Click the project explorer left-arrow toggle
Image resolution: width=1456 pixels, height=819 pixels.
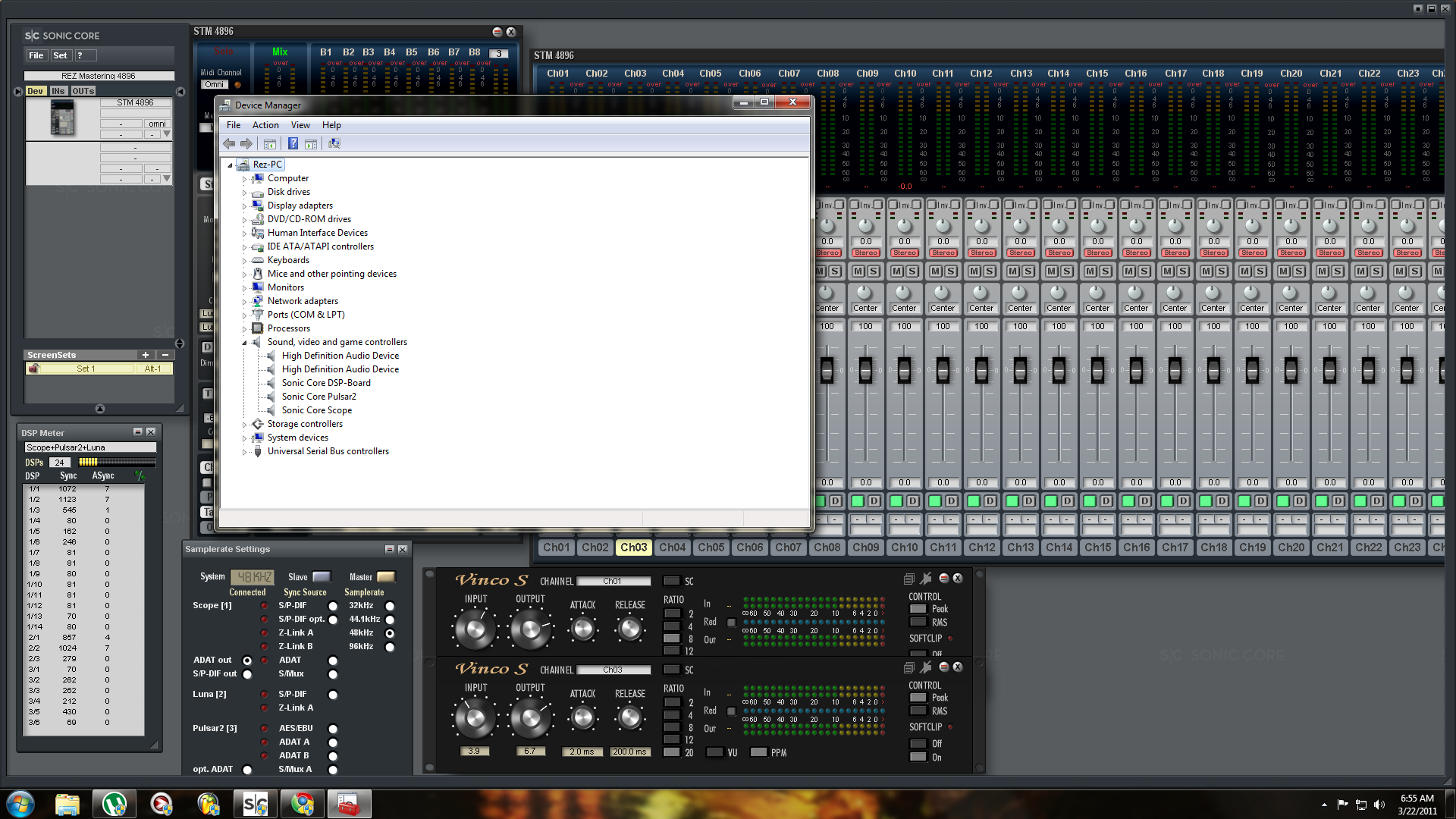pyautogui.click(x=180, y=91)
